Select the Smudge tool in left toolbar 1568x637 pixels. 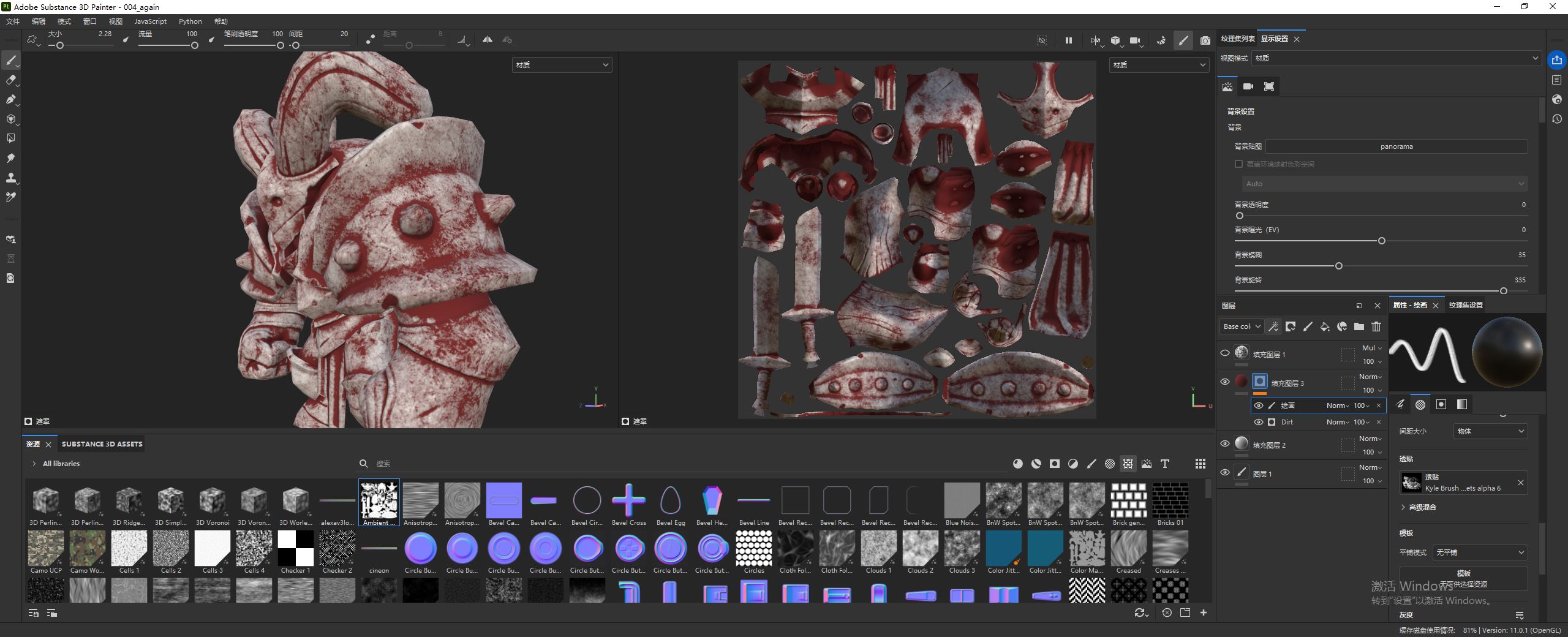pos(10,158)
